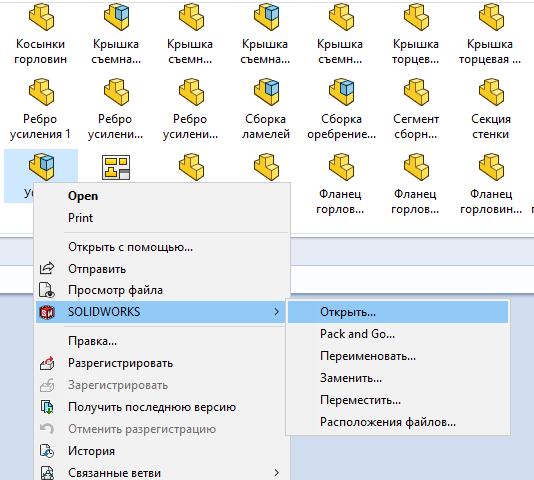Select the Сегмент сборн... part icon
This screenshot has height=480, width=534.
pos(416,92)
